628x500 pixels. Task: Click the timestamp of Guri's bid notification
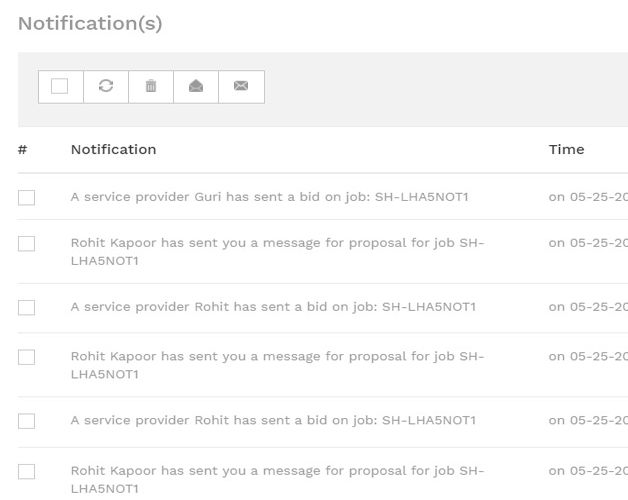pos(587,196)
